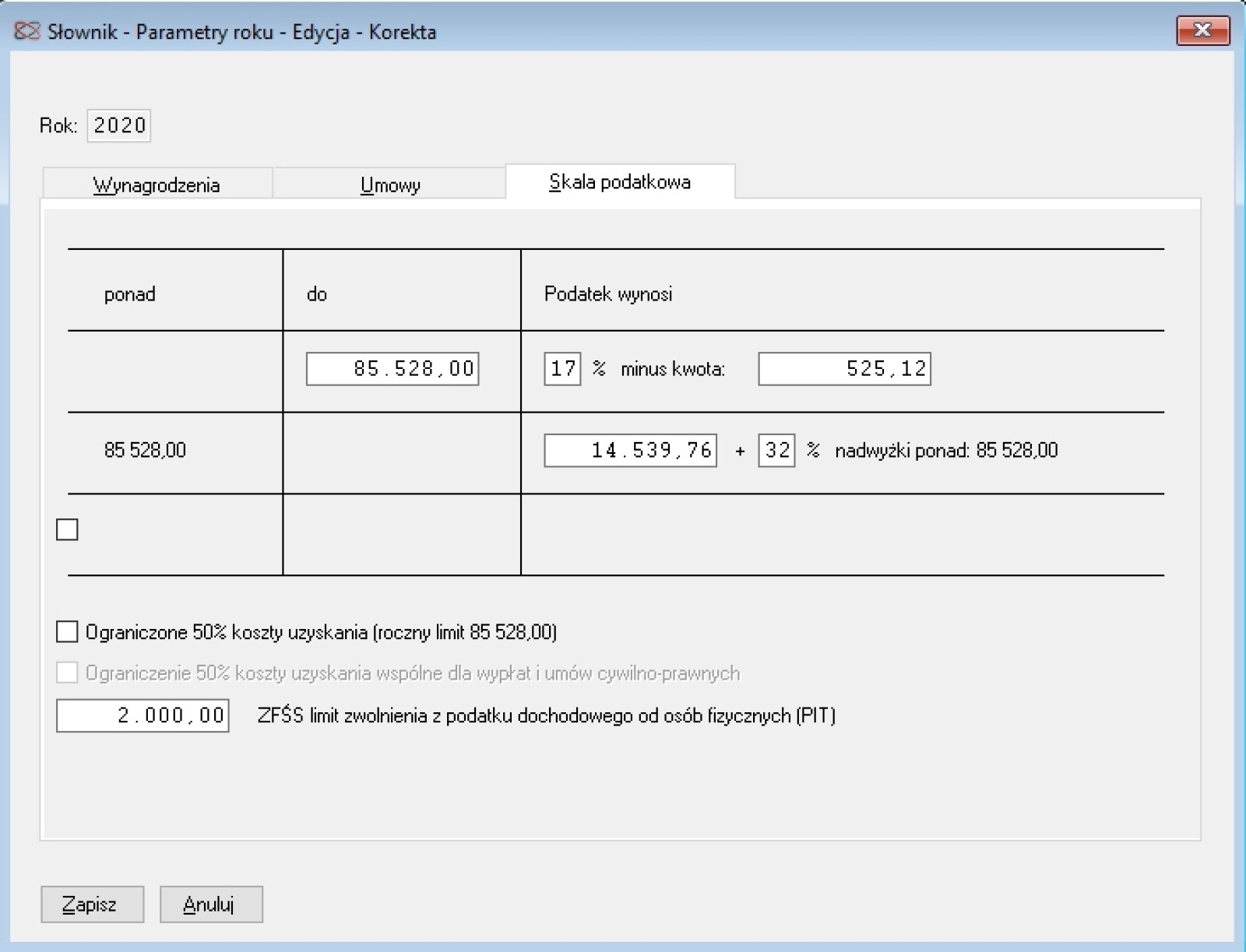Switch to the Wynagrodzenia tab
The width and height of the screenshot is (1246, 952).
(x=157, y=184)
